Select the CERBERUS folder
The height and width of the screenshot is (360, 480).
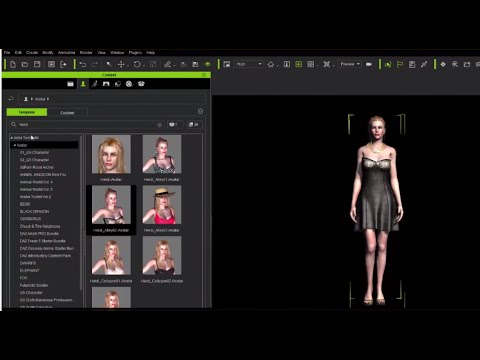[30, 219]
